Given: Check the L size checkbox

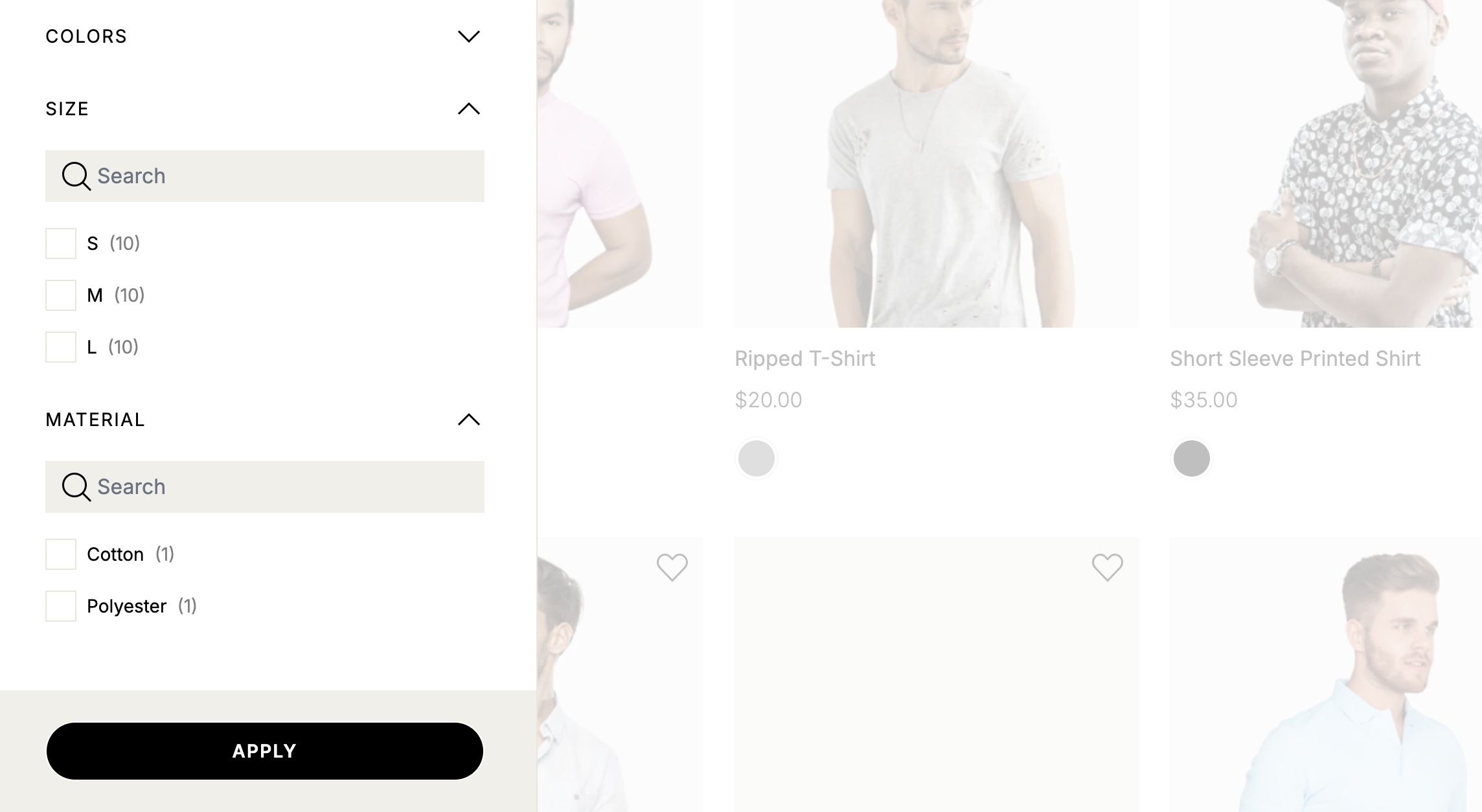Looking at the screenshot, I should [61, 347].
